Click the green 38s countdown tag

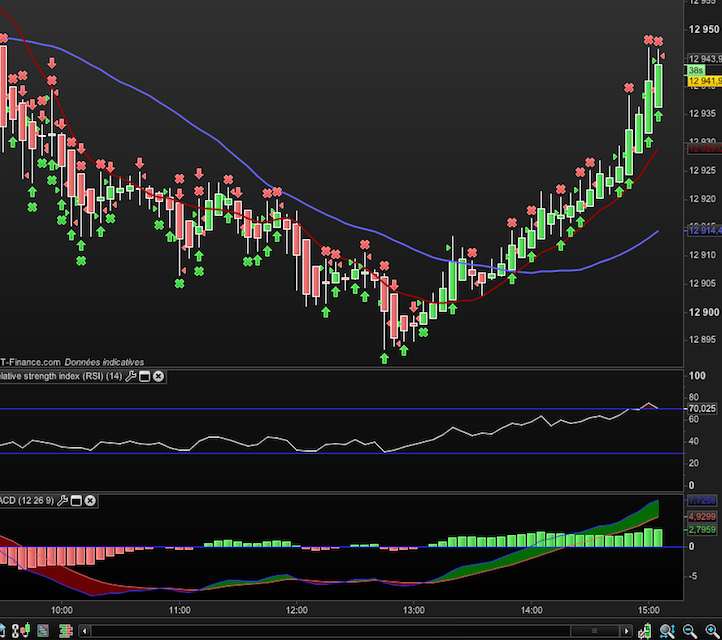point(696,70)
